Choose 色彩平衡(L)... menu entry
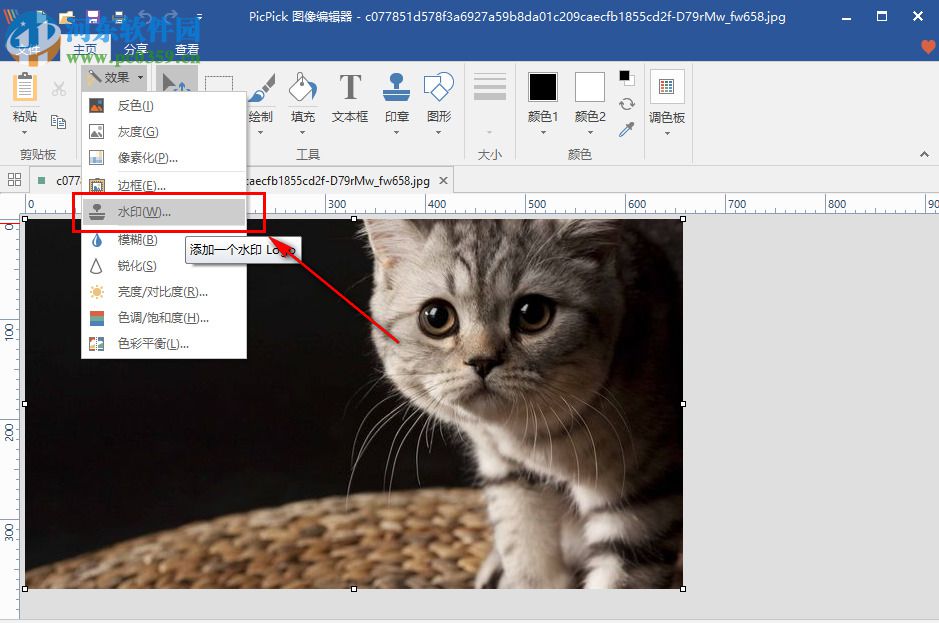 click(x=164, y=344)
